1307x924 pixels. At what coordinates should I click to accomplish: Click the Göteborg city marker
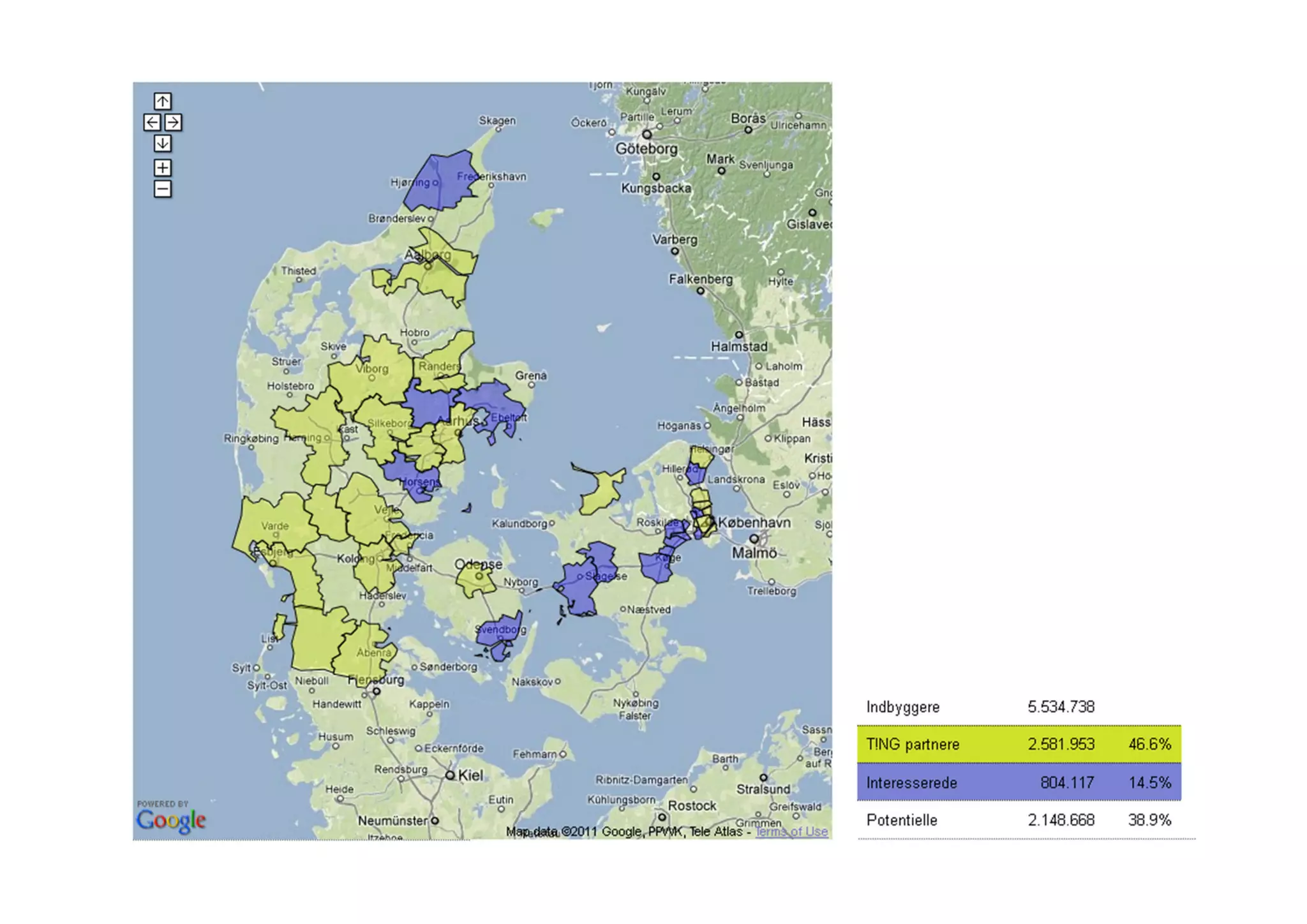[x=646, y=135]
